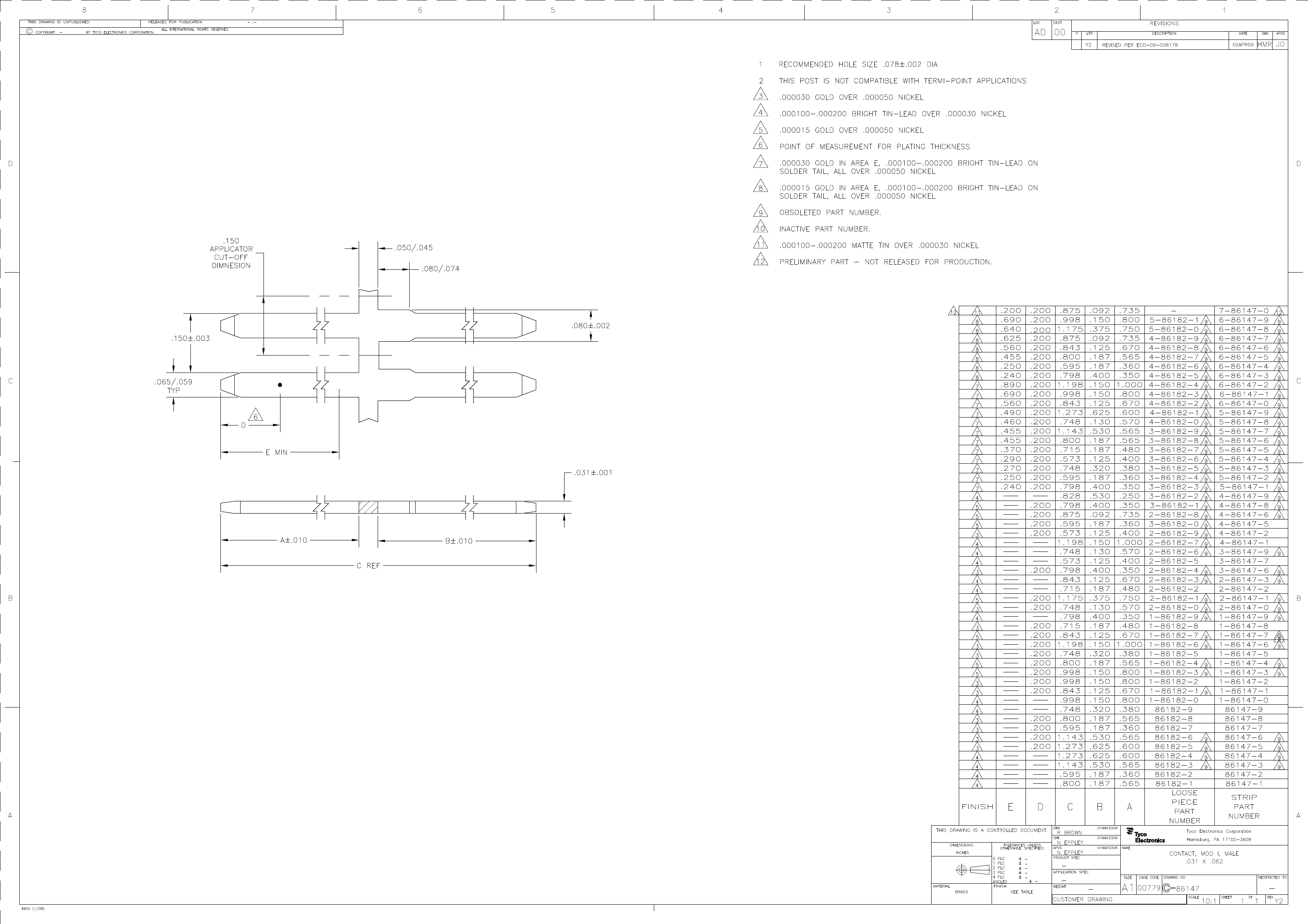This screenshot has width=1308, height=924.
Task: Select the note BRIGHT TIN-LEAD OVER .000030 NICKEL
Action: (x=893, y=114)
